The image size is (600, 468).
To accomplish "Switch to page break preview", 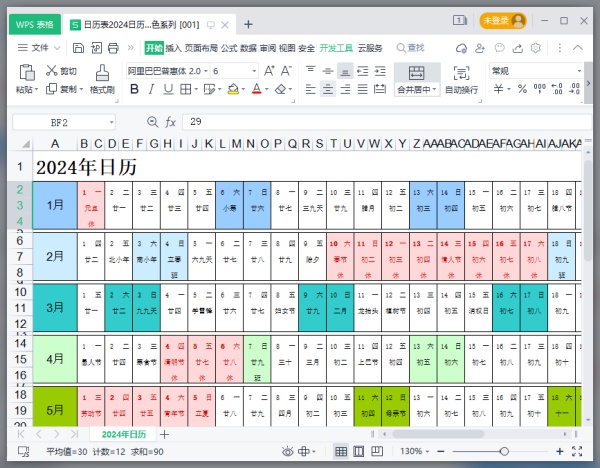I will [377, 452].
